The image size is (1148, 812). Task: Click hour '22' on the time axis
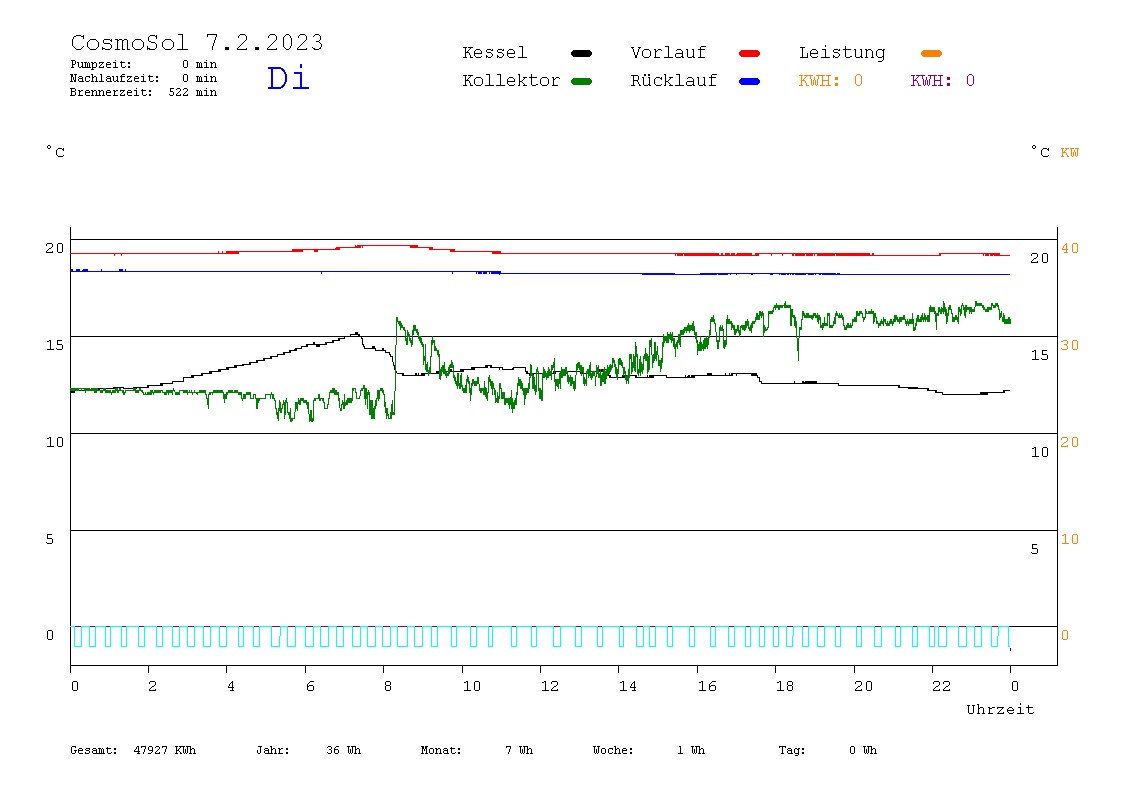[942, 686]
